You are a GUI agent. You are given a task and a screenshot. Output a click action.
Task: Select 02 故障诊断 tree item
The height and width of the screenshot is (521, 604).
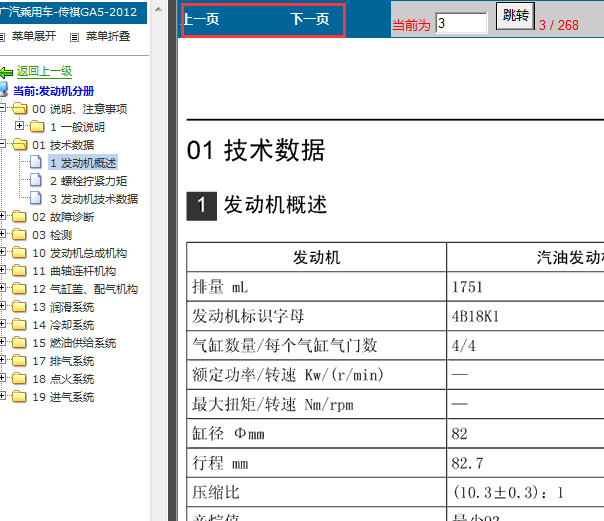coord(63,217)
